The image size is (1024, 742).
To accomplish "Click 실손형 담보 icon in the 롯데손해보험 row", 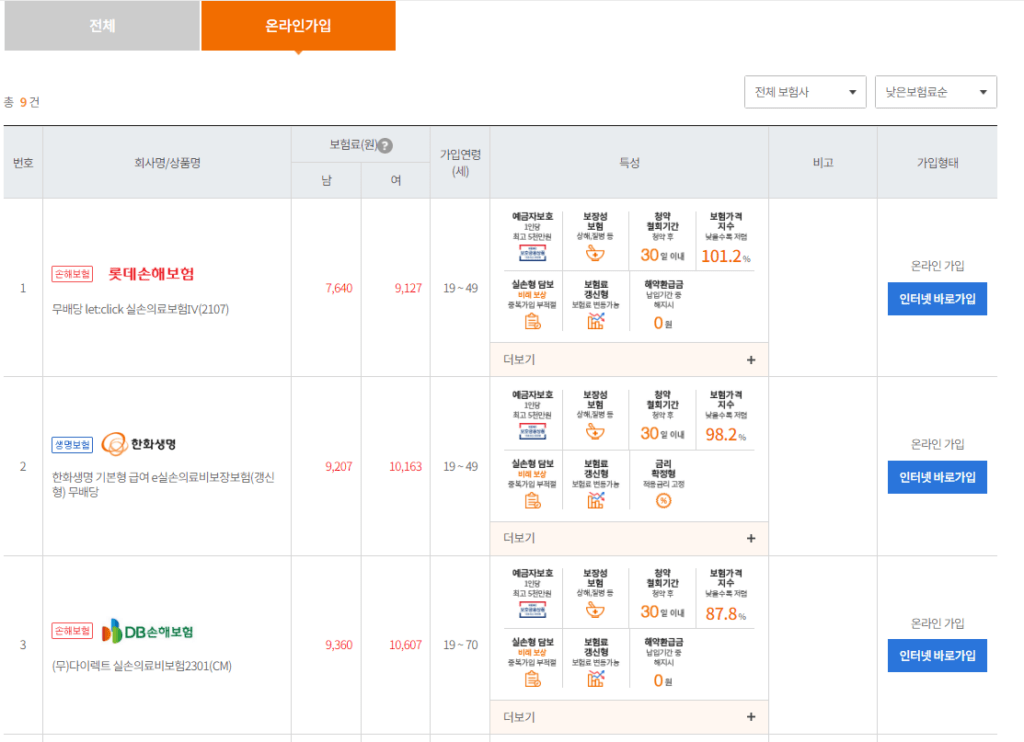I will pyautogui.click(x=532, y=321).
